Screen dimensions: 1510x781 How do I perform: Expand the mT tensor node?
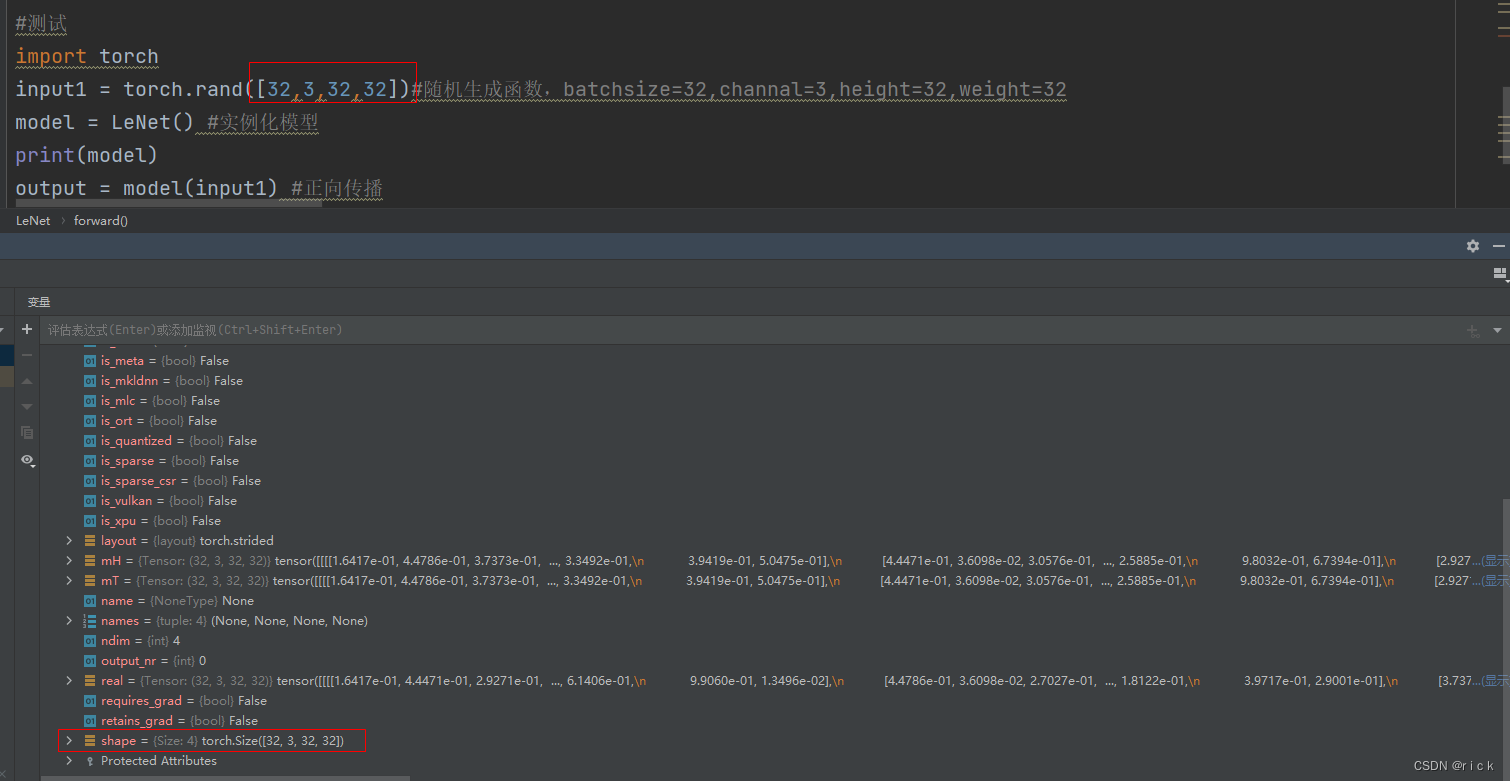(x=69, y=581)
